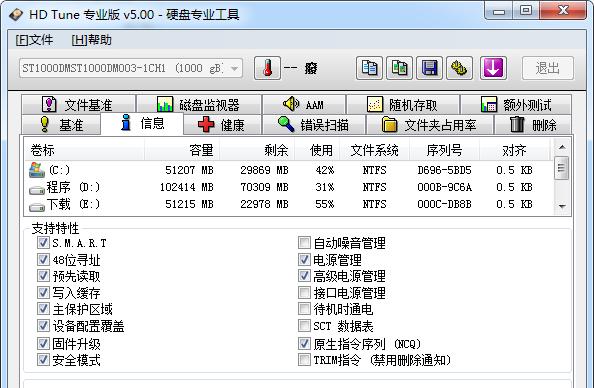Image resolution: width=594 pixels, height=388 pixels.
Task: Click the E: drive disk icon
Action: click(x=37, y=207)
